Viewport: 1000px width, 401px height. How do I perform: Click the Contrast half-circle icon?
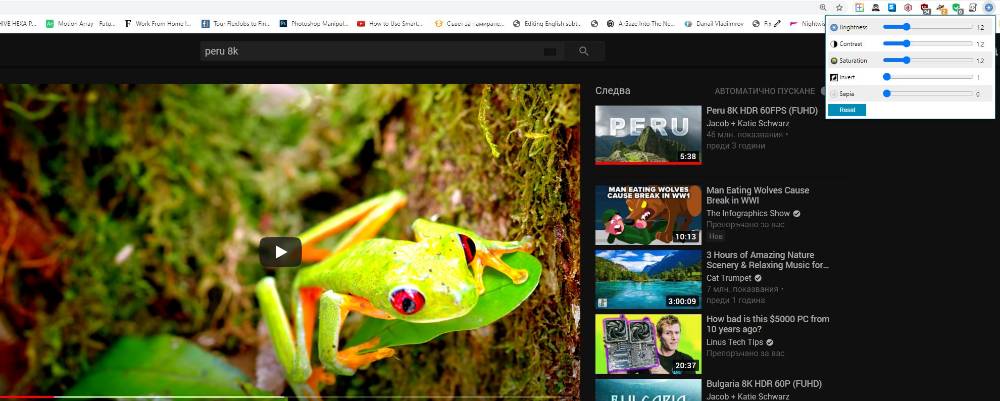tap(834, 44)
